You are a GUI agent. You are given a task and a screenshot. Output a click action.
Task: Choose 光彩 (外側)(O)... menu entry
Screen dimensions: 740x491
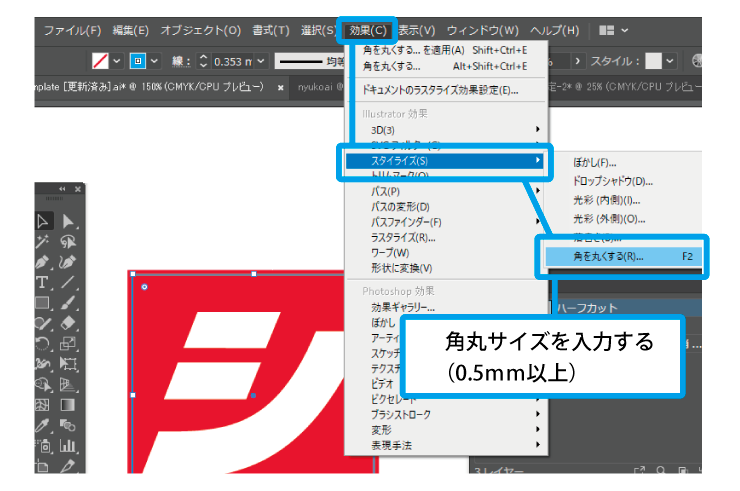(x=609, y=219)
